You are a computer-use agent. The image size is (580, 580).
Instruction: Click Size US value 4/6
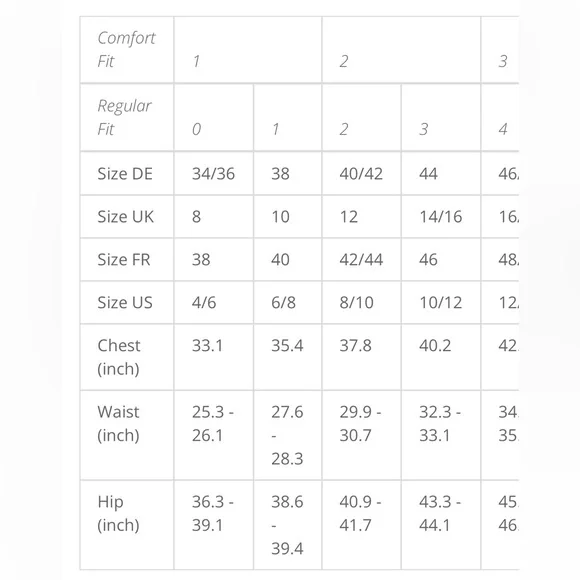204,302
